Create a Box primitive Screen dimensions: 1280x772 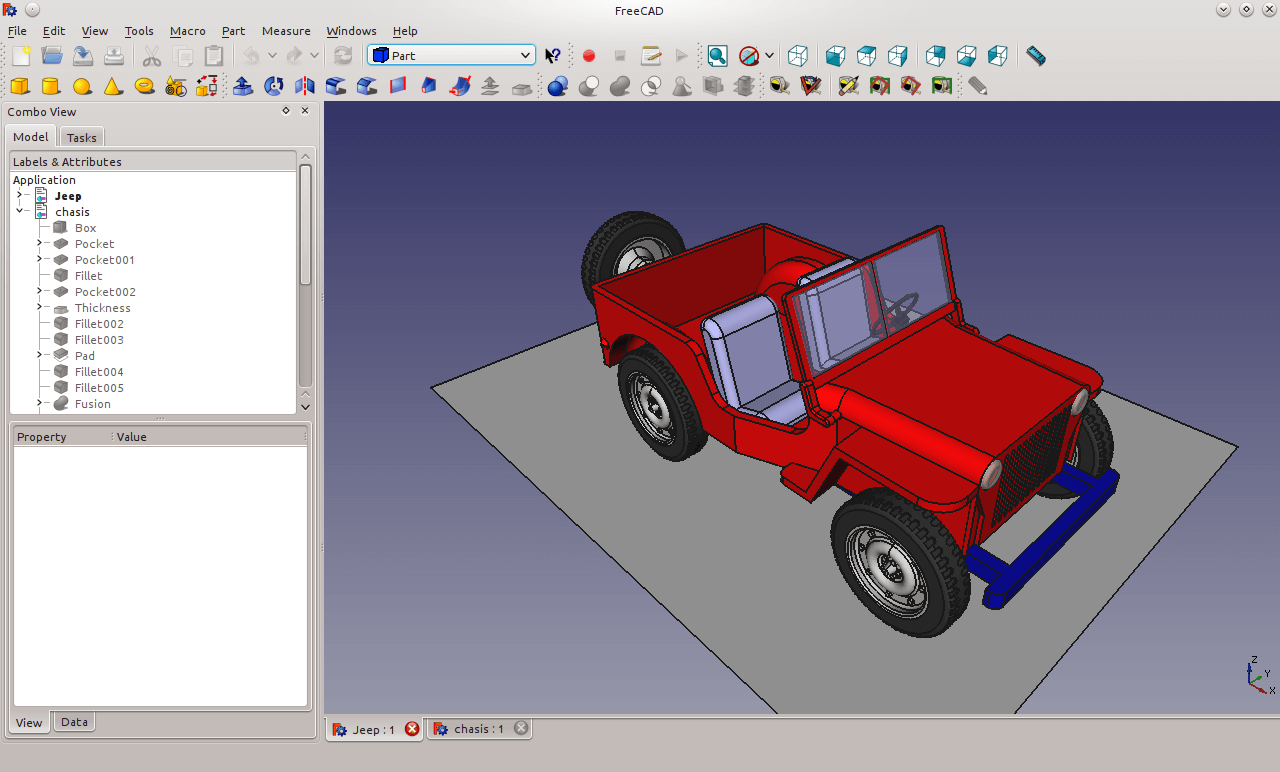20,87
